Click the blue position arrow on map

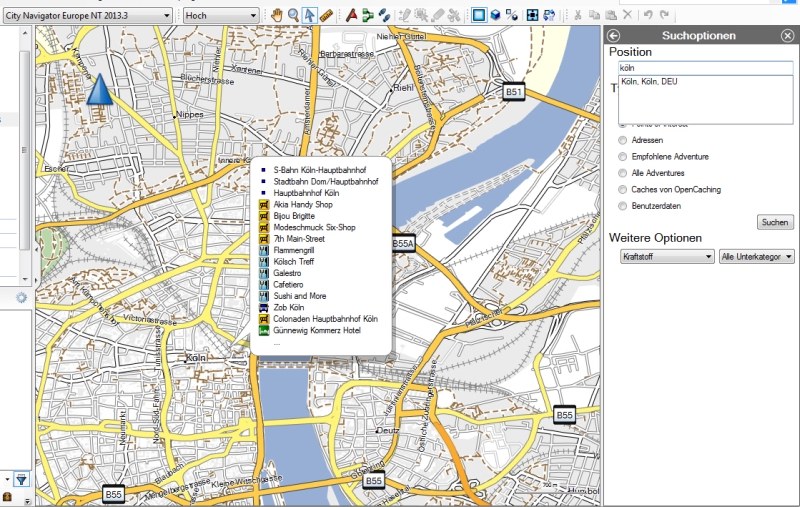(x=97, y=90)
